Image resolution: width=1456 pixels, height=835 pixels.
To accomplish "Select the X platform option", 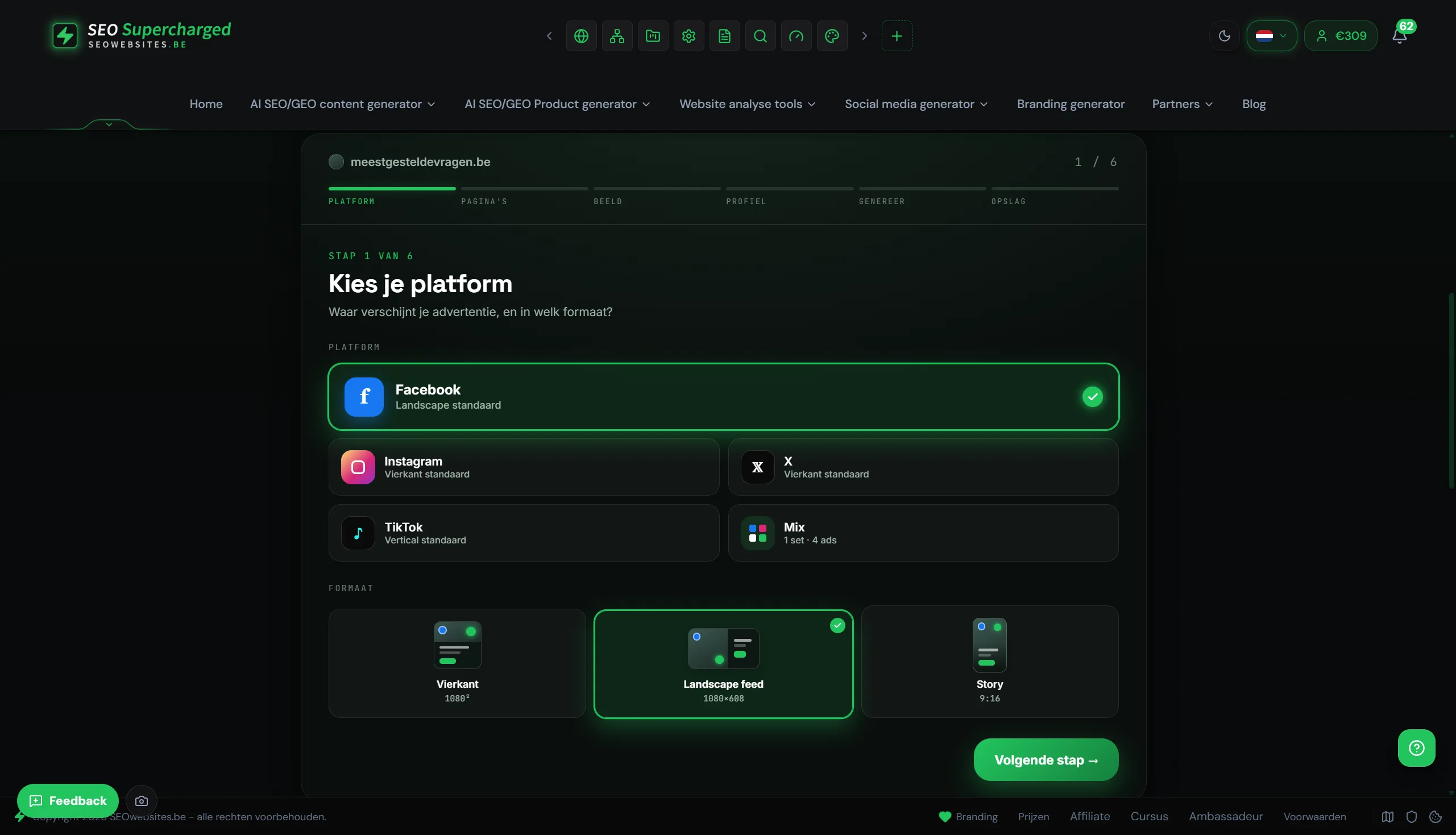I will (x=923, y=467).
